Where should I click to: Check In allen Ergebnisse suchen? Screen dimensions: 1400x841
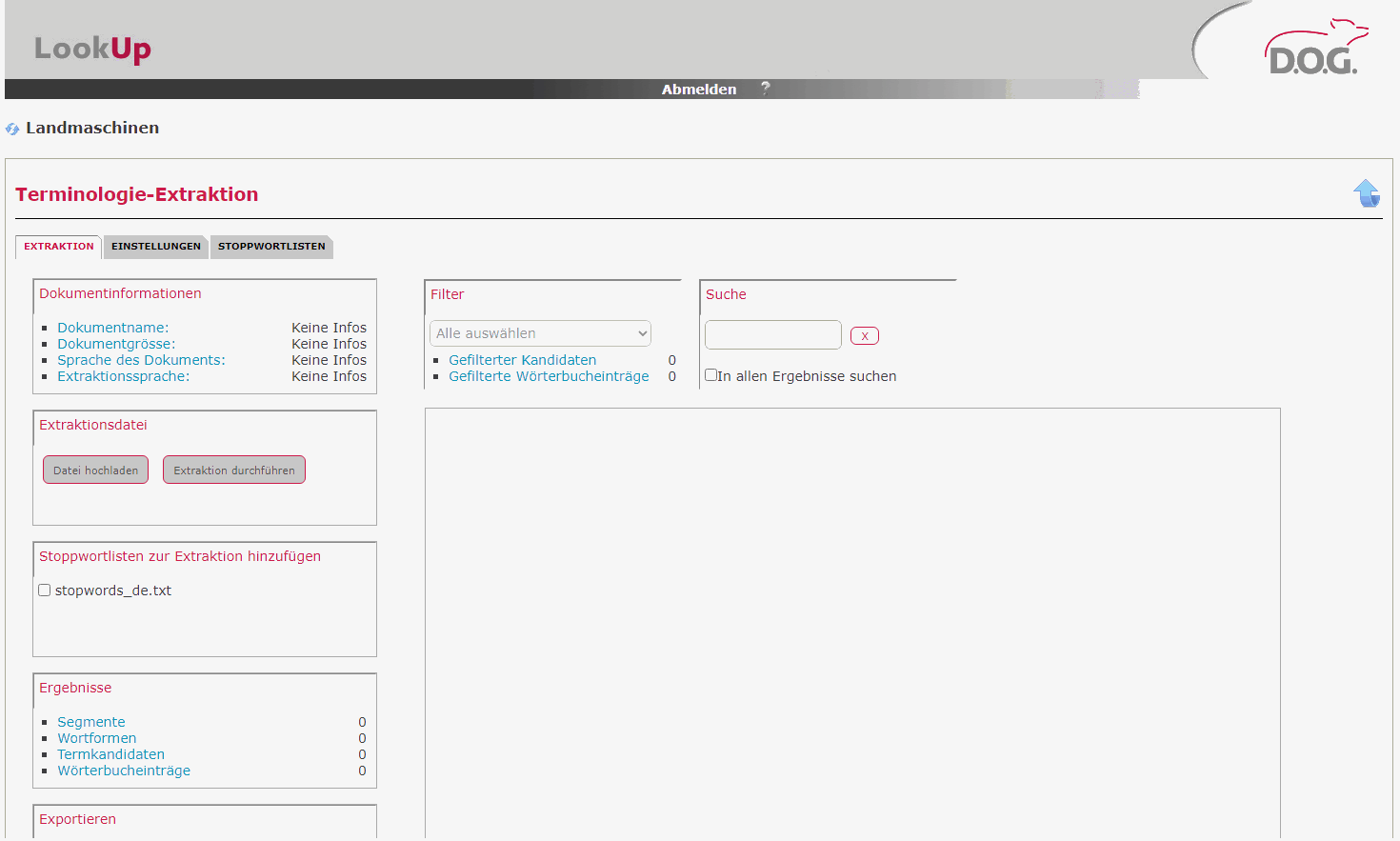(710, 375)
